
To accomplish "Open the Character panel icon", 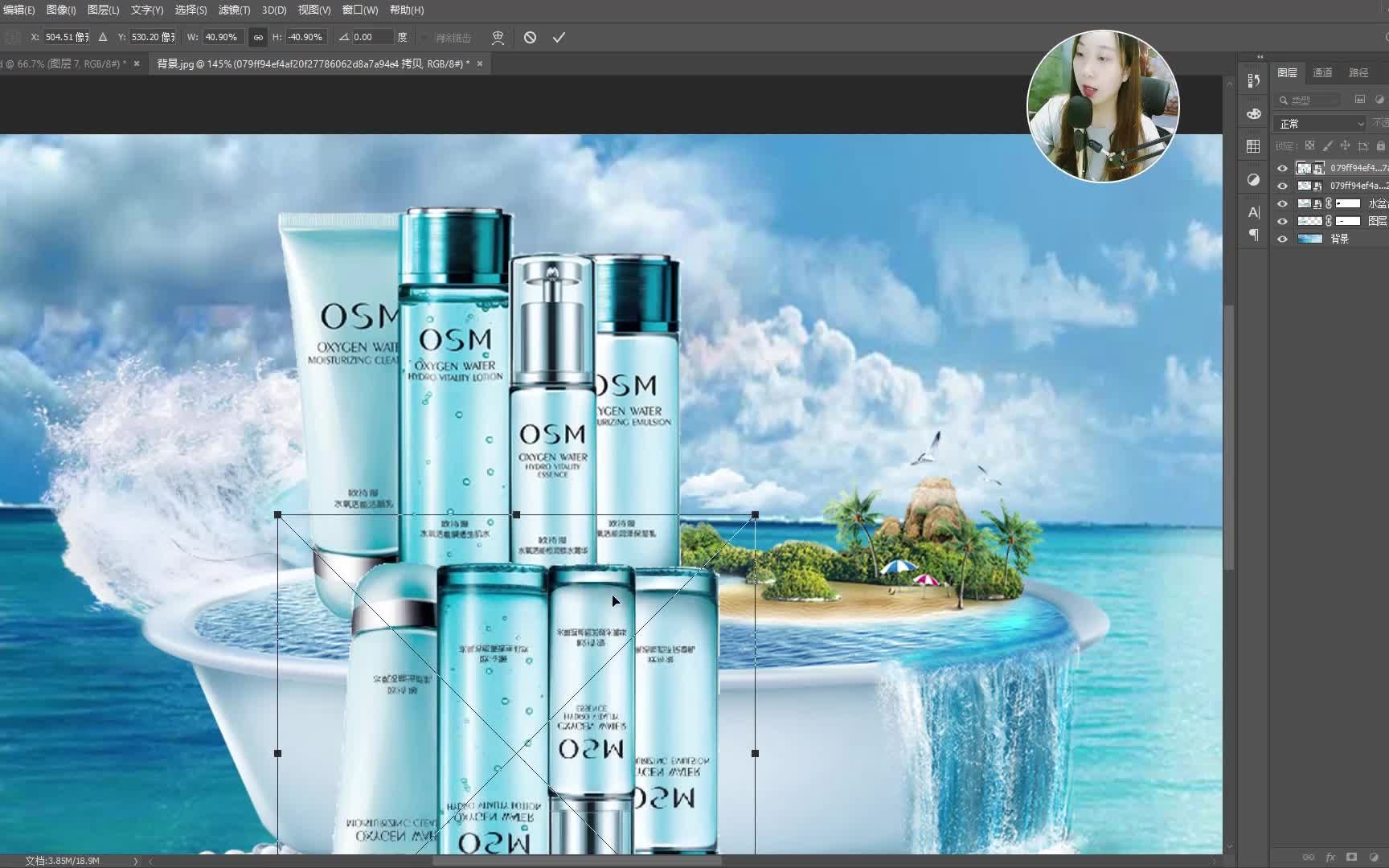I will [x=1253, y=212].
